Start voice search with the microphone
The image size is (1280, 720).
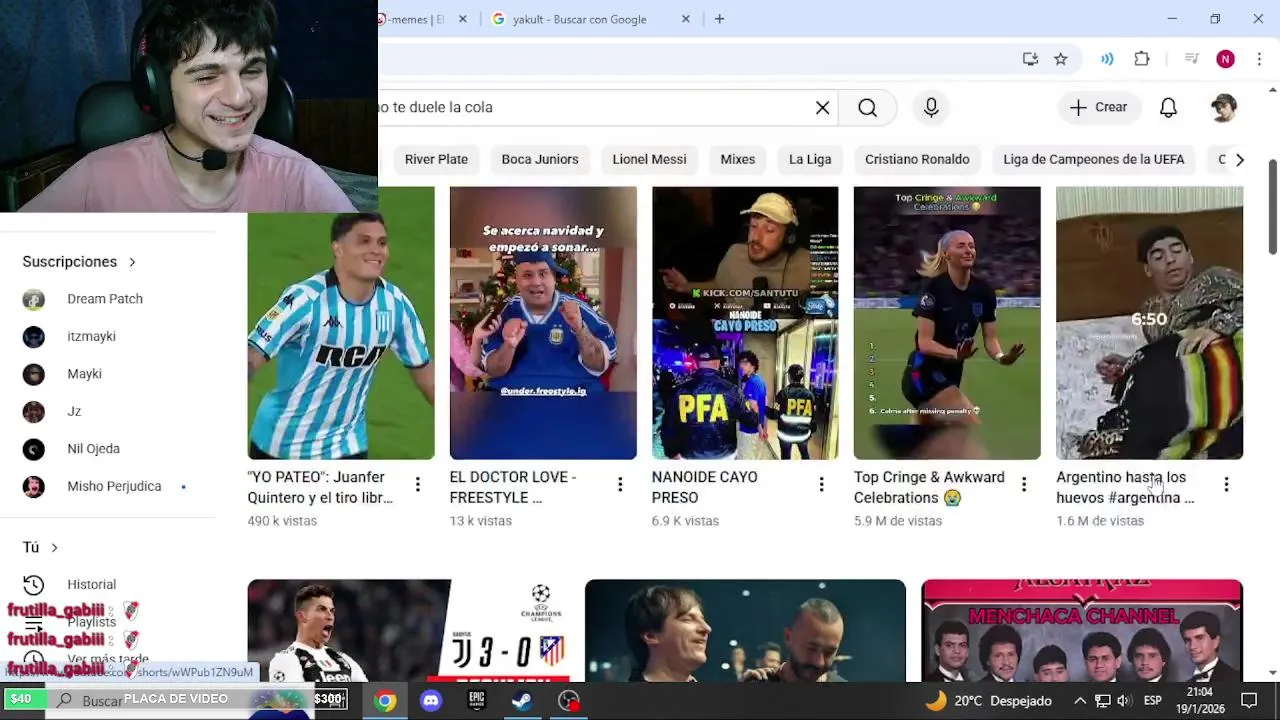[x=931, y=107]
